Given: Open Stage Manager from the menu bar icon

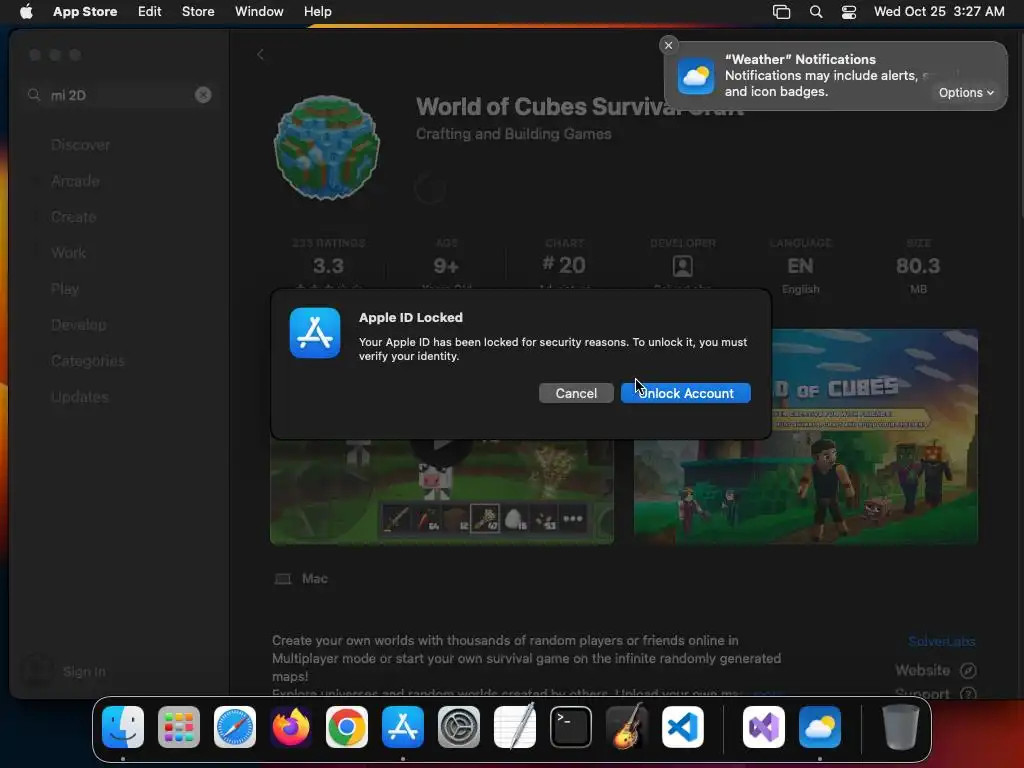Looking at the screenshot, I should point(782,12).
